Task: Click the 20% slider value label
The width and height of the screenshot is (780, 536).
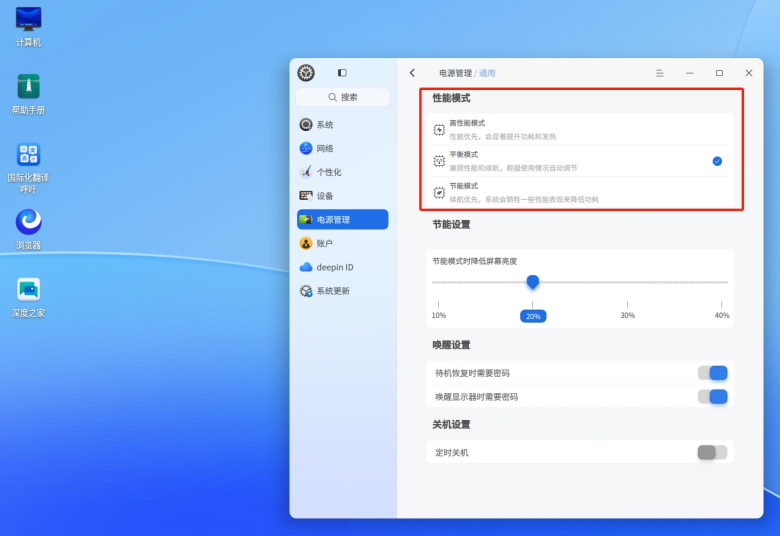Action: coord(533,316)
